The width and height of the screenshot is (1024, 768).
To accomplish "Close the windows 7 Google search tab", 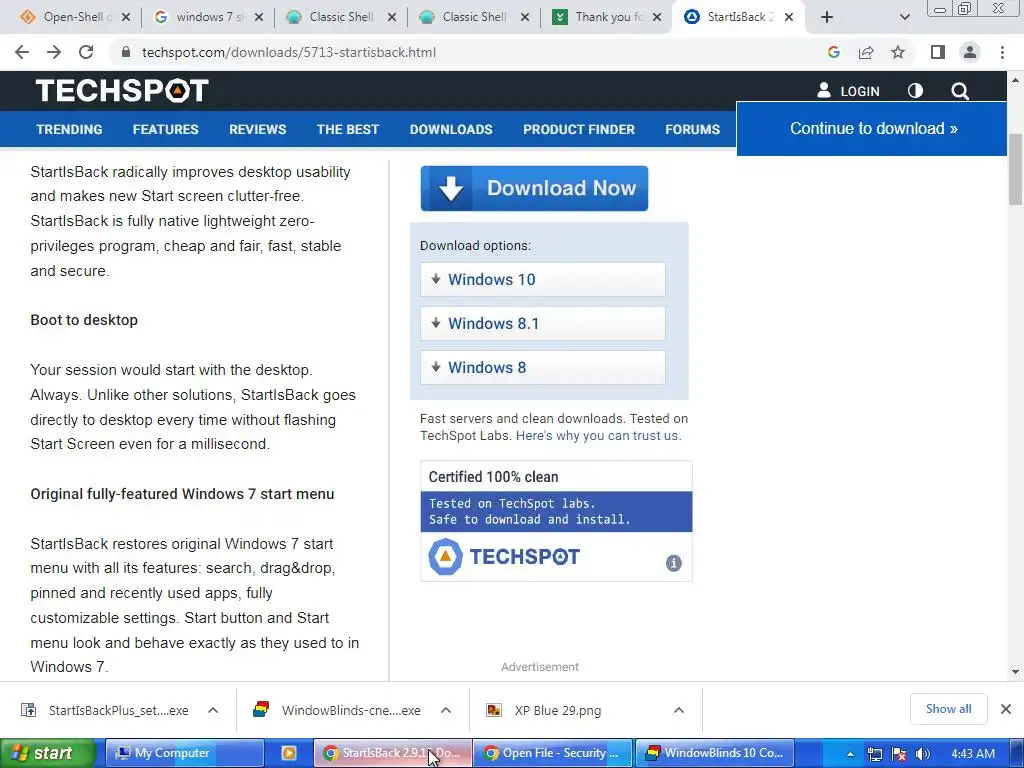I will tap(259, 18).
